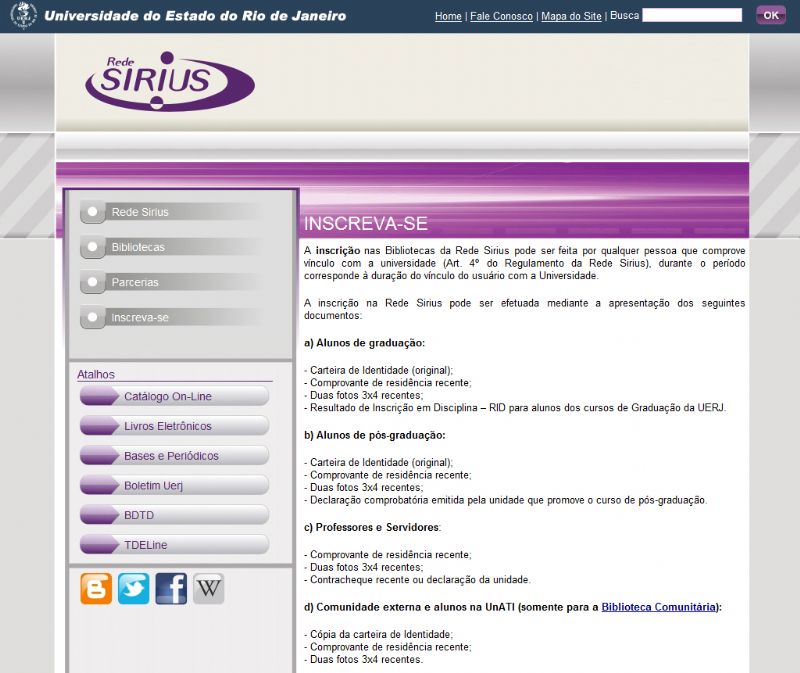
Task: Click 'b) Alunos de pós-graduação:' heading
Action: [374, 435]
